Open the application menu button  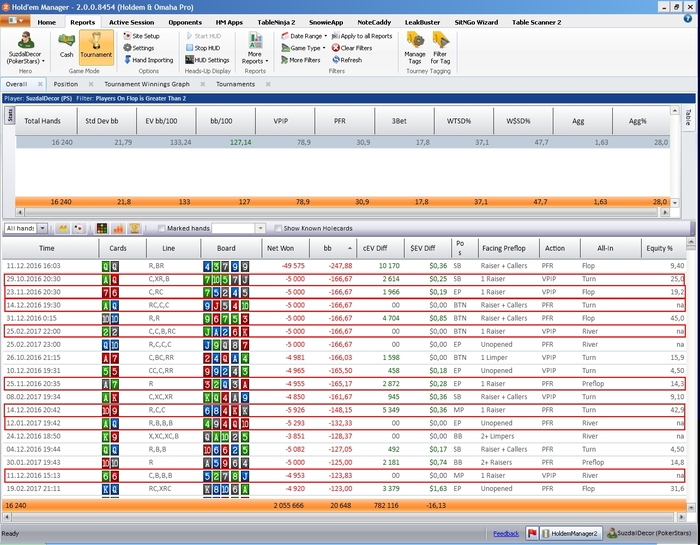[16, 21]
